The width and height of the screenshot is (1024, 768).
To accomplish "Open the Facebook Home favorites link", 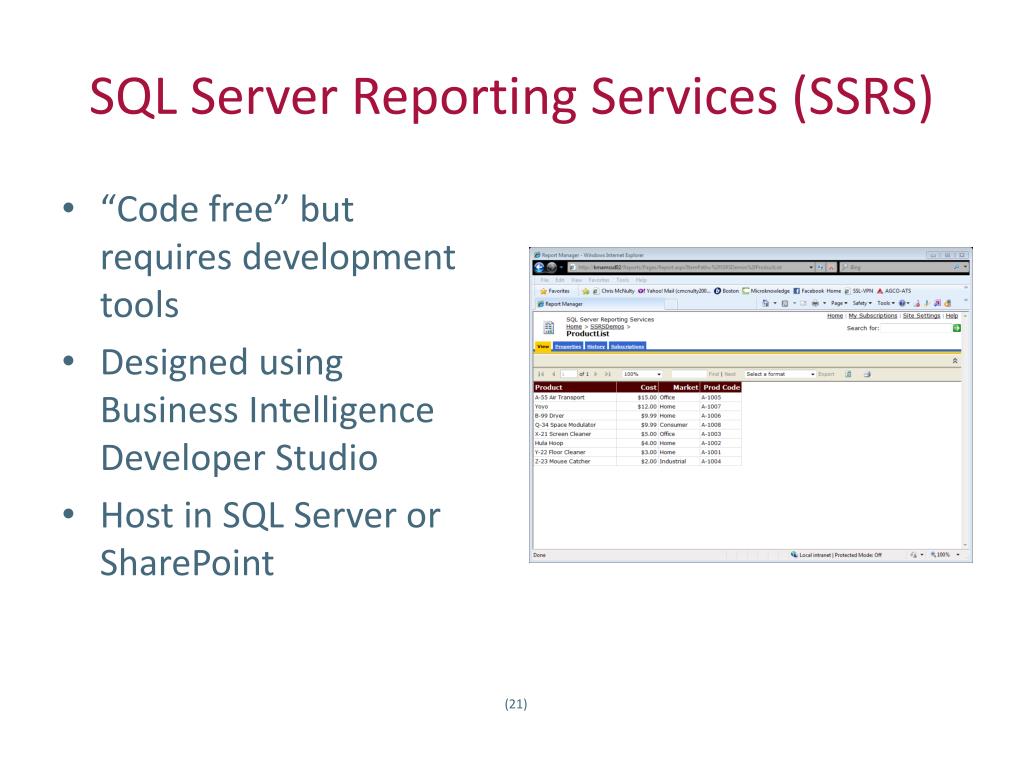I will [817, 291].
